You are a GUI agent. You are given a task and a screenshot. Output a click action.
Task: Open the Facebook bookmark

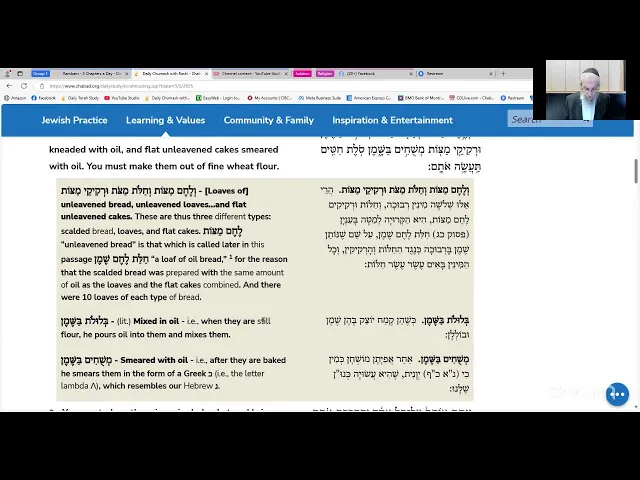click(x=43, y=98)
